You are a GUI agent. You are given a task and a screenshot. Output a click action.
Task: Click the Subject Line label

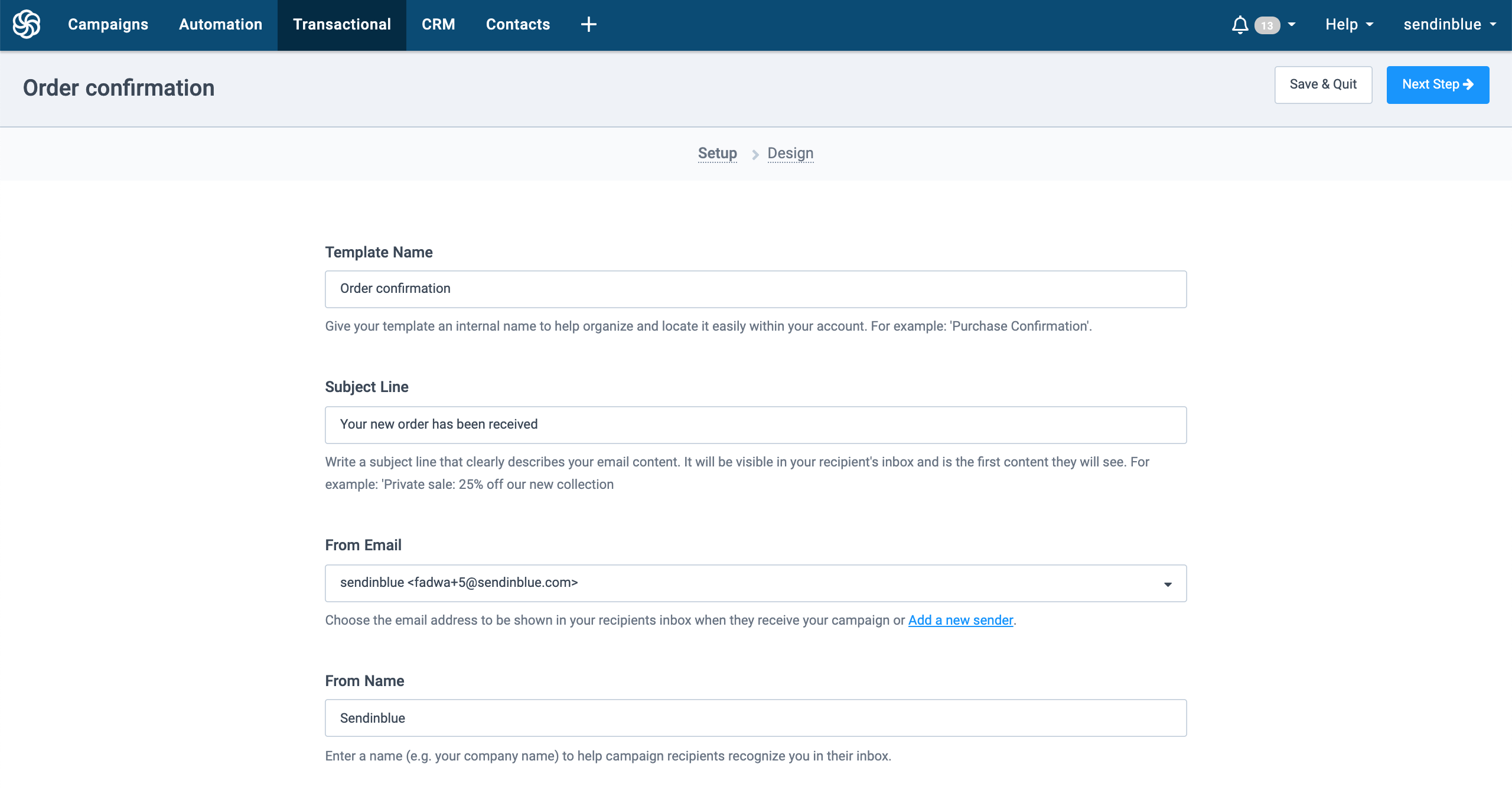click(367, 387)
